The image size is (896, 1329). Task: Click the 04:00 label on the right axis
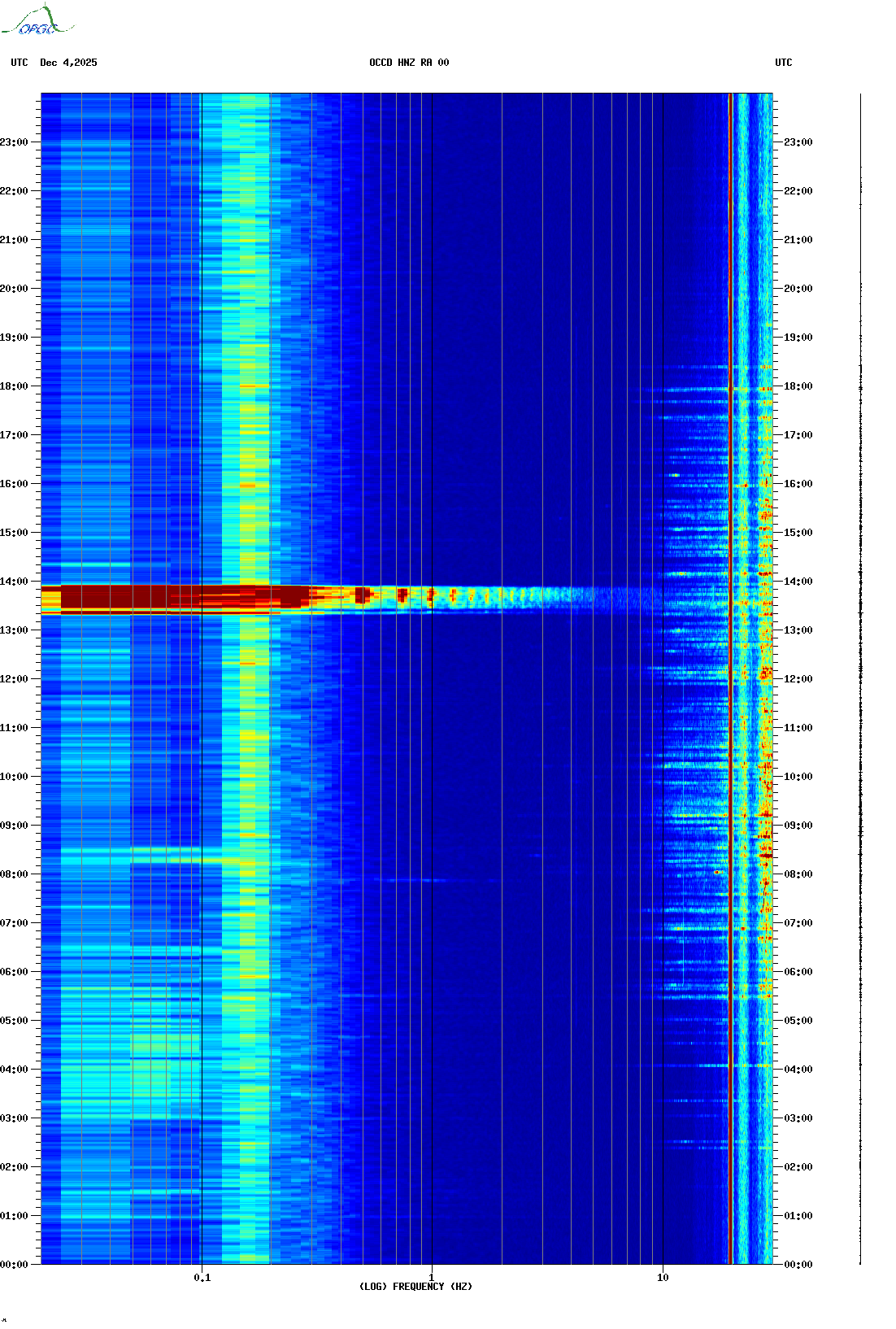(x=798, y=1070)
